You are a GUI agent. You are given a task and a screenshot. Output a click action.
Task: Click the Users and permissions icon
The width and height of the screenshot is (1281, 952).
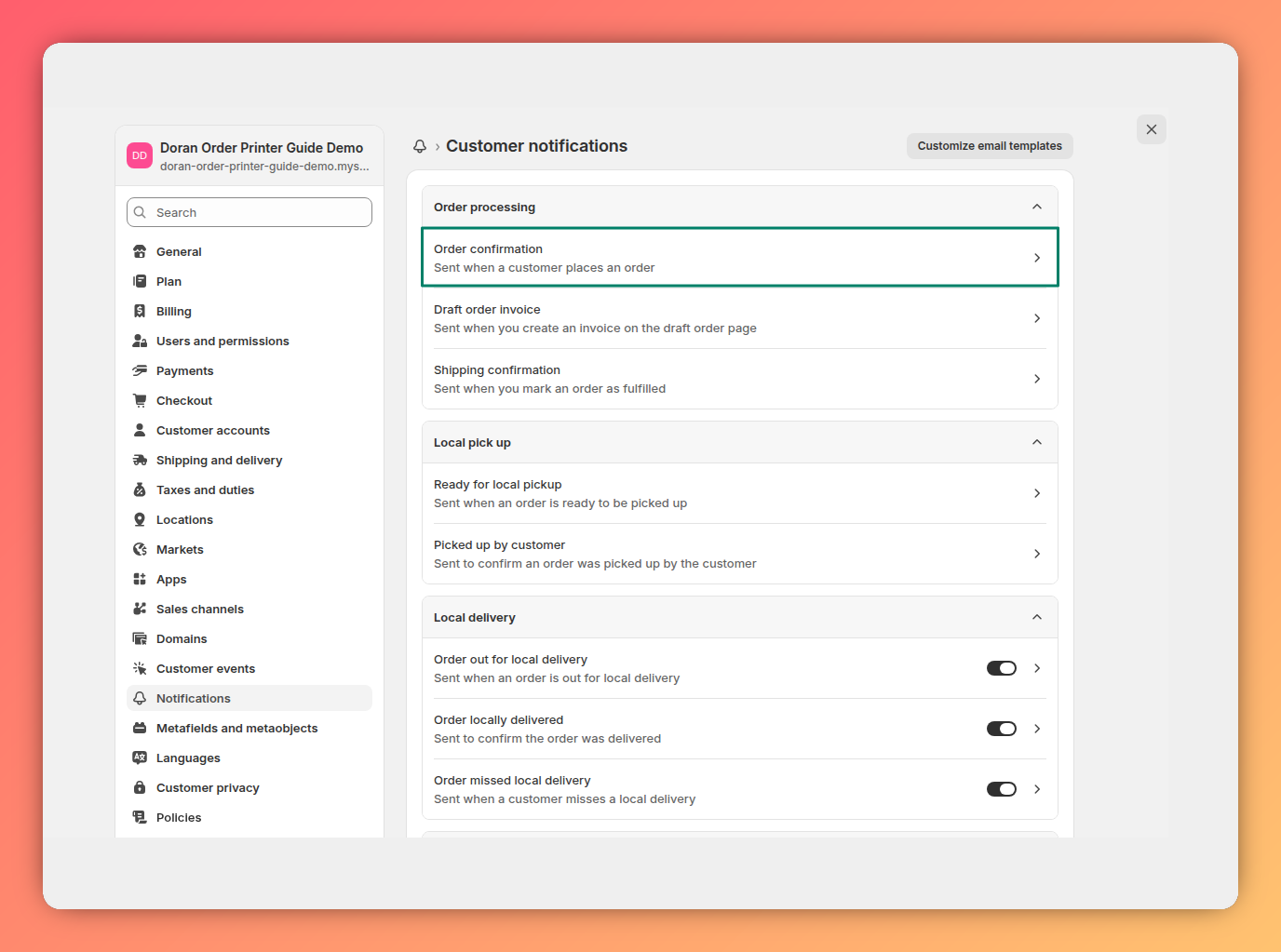140,341
